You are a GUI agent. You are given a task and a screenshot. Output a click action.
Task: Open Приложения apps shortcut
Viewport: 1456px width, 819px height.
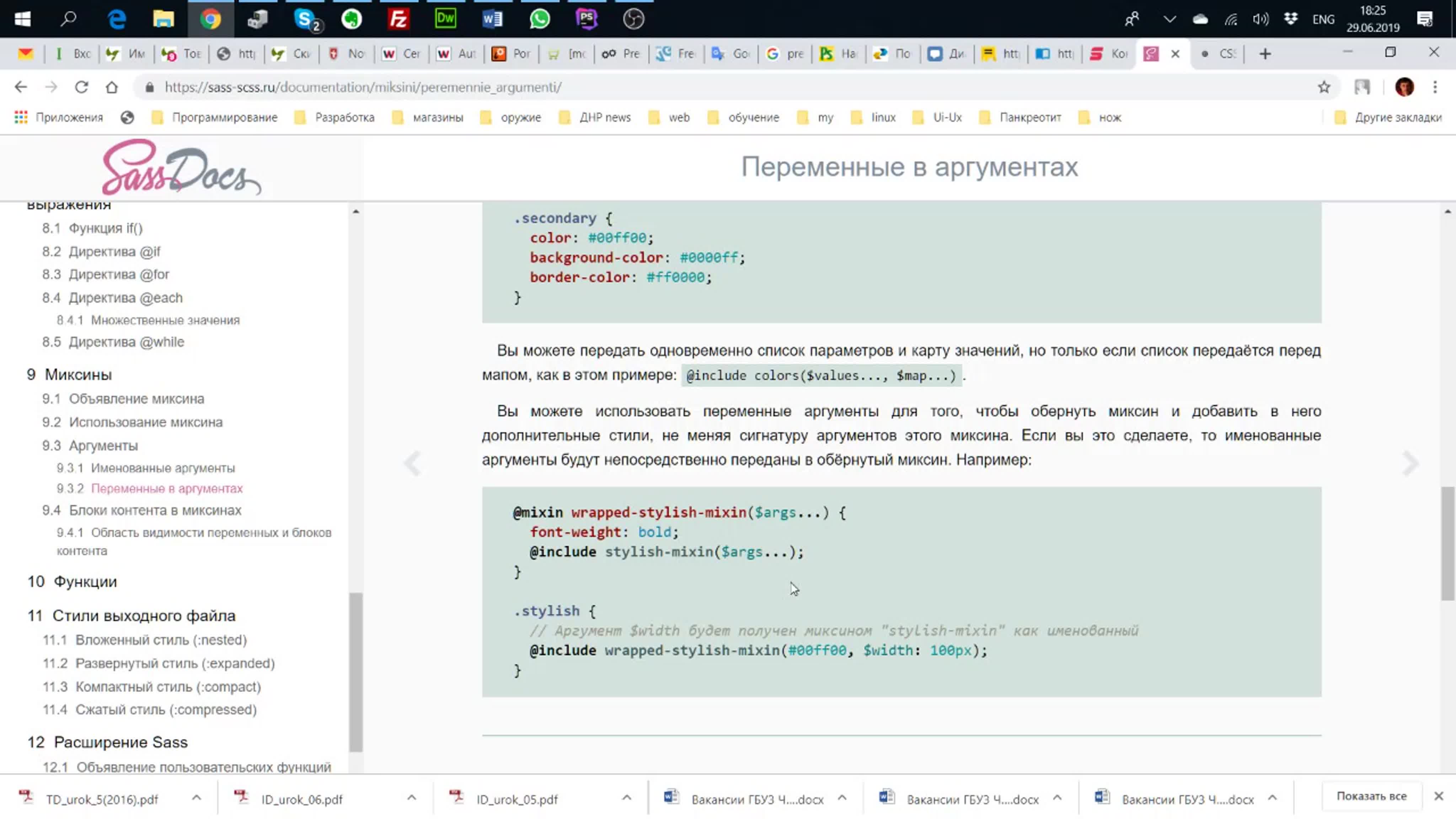(x=59, y=118)
